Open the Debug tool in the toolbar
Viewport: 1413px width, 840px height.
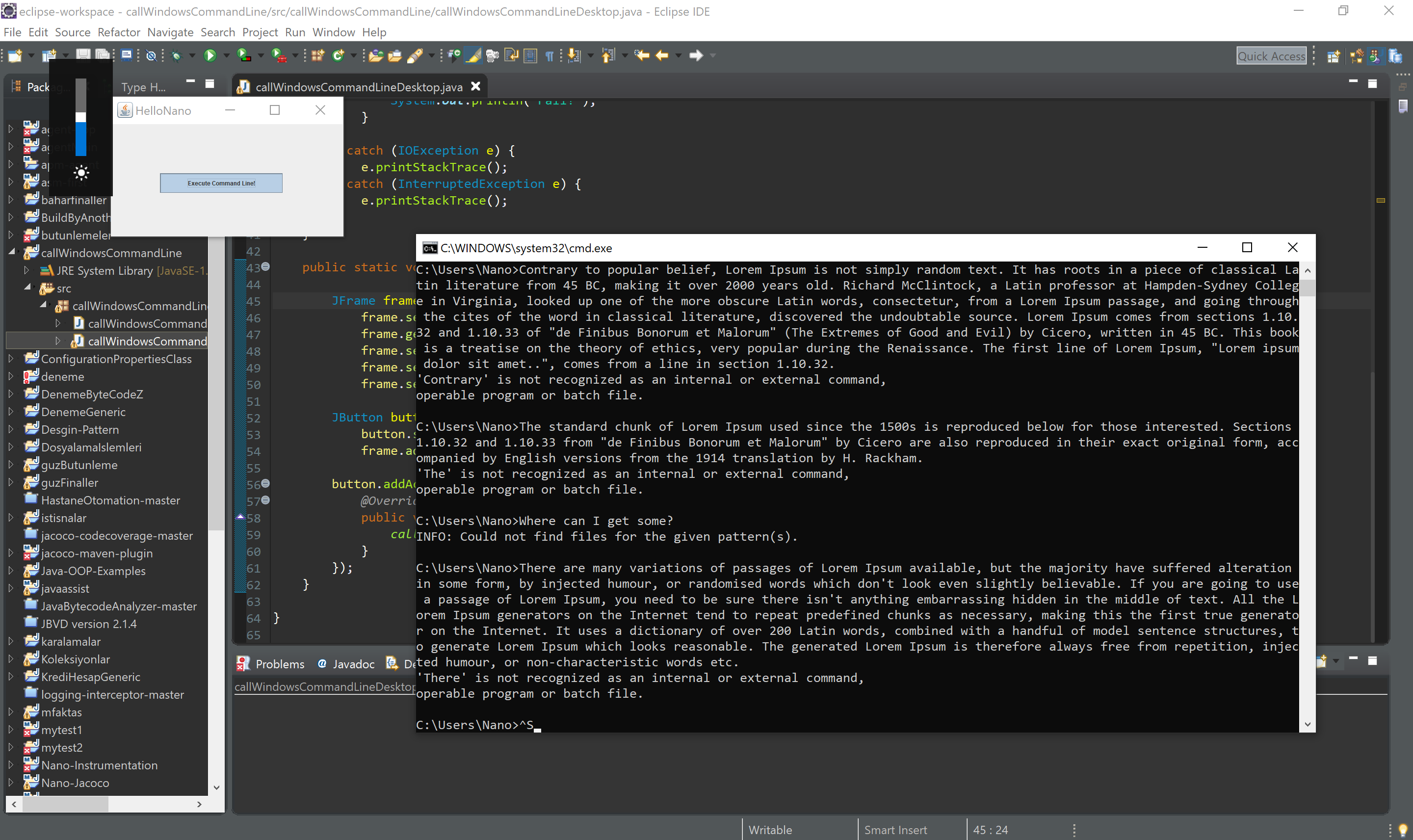[176, 55]
